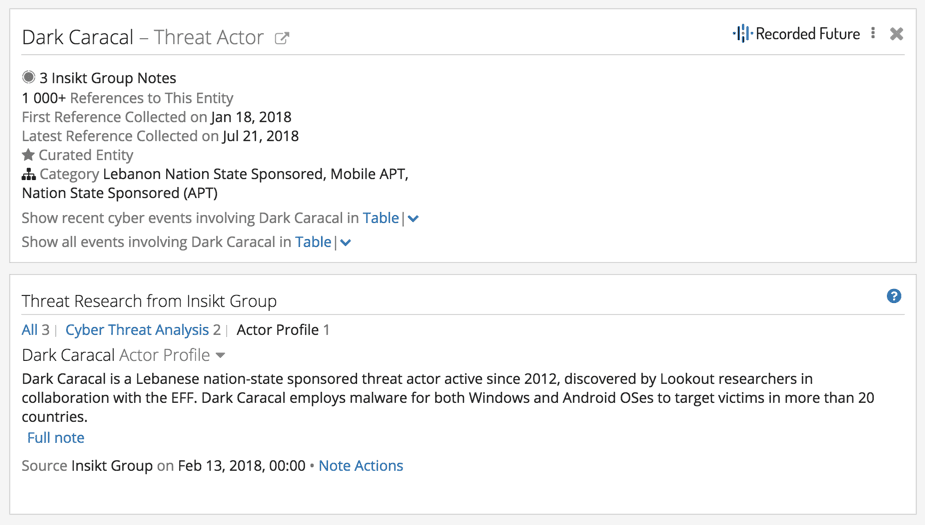Click the Curated Entity star icon

point(28,155)
